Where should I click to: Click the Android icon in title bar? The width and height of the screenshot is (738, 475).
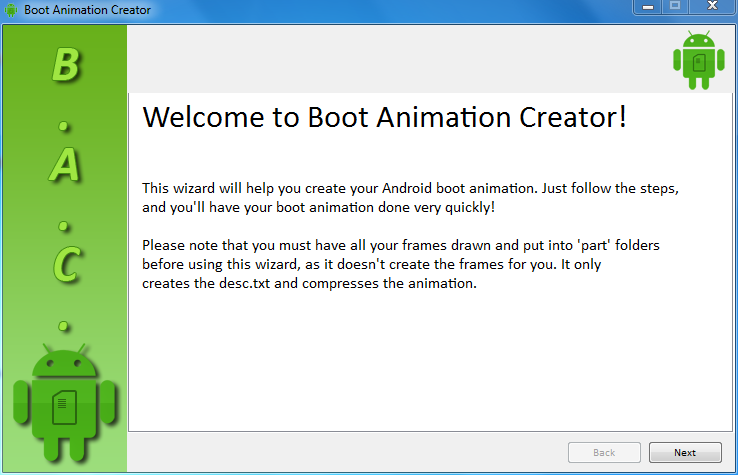coord(11,10)
